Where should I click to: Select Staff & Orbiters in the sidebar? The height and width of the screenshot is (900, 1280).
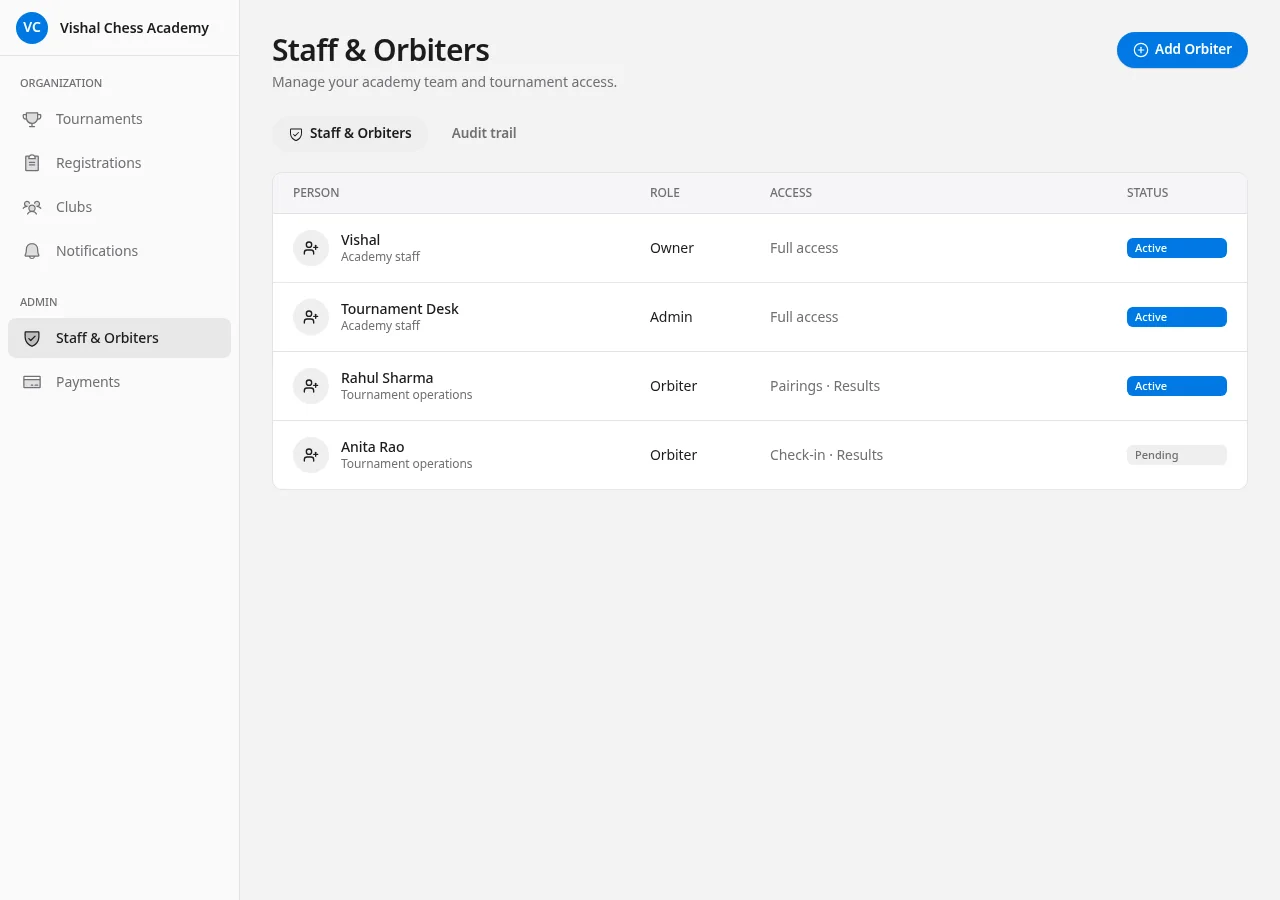(x=120, y=338)
